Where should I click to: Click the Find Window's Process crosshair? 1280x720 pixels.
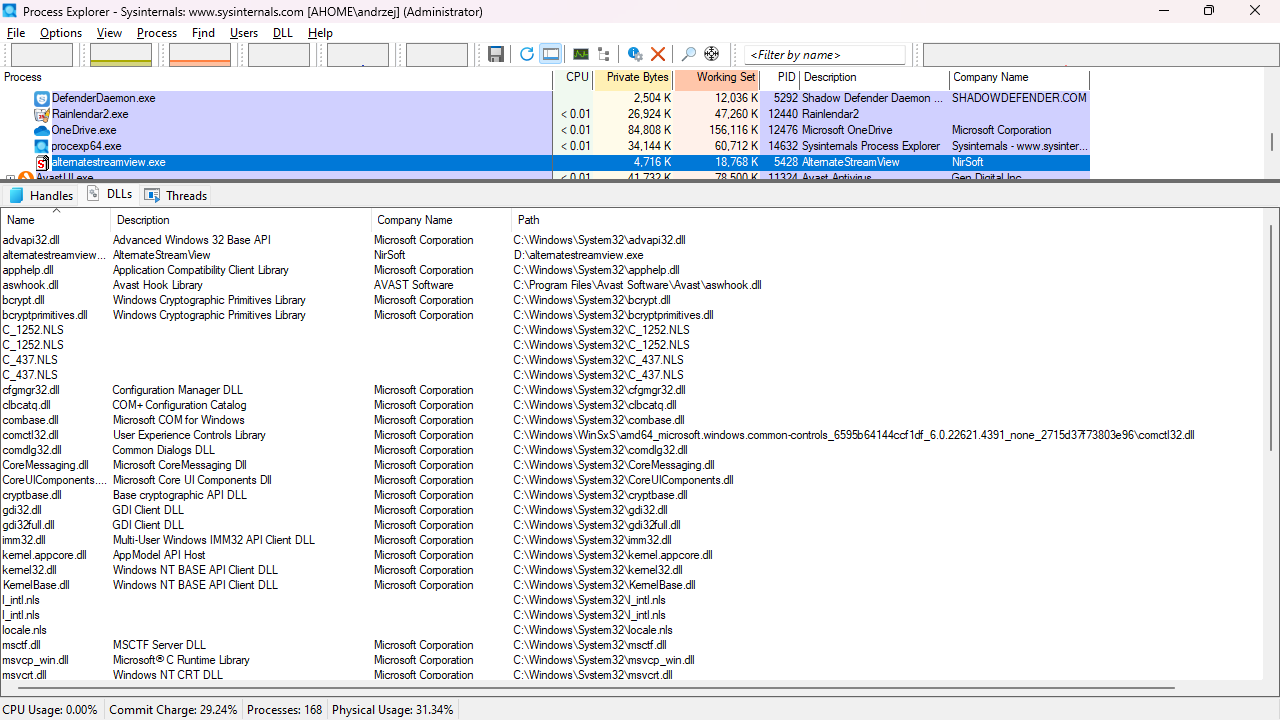tap(712, 54)
